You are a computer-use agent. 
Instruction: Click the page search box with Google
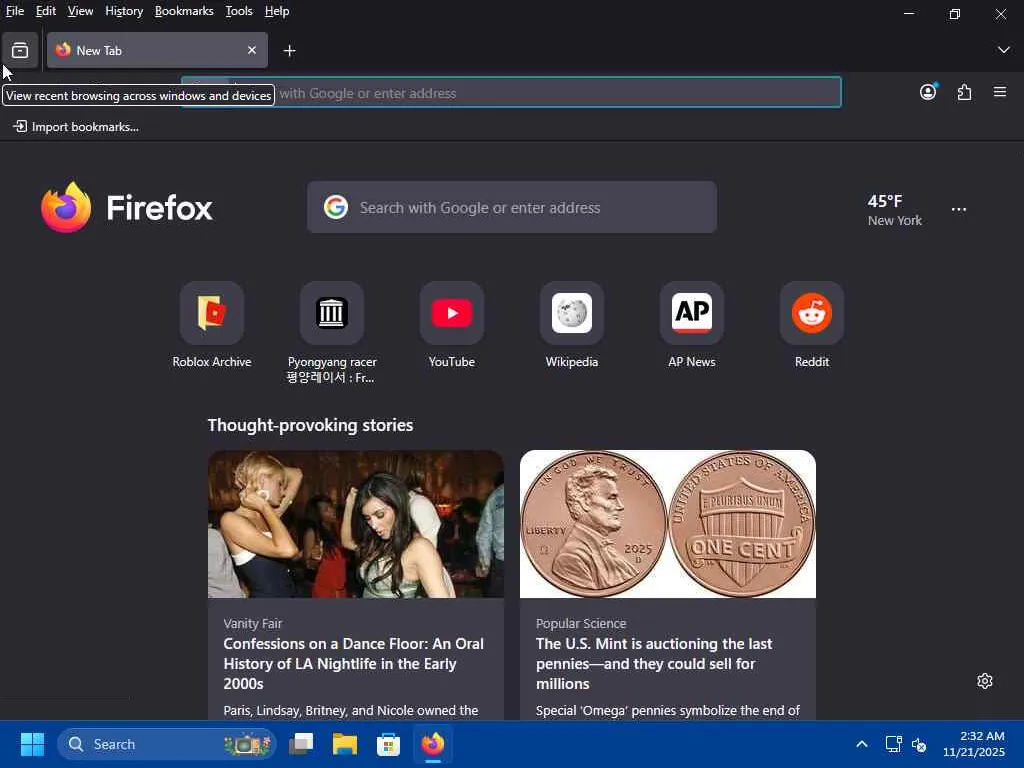pyautogui.click(x=512, y=208)
